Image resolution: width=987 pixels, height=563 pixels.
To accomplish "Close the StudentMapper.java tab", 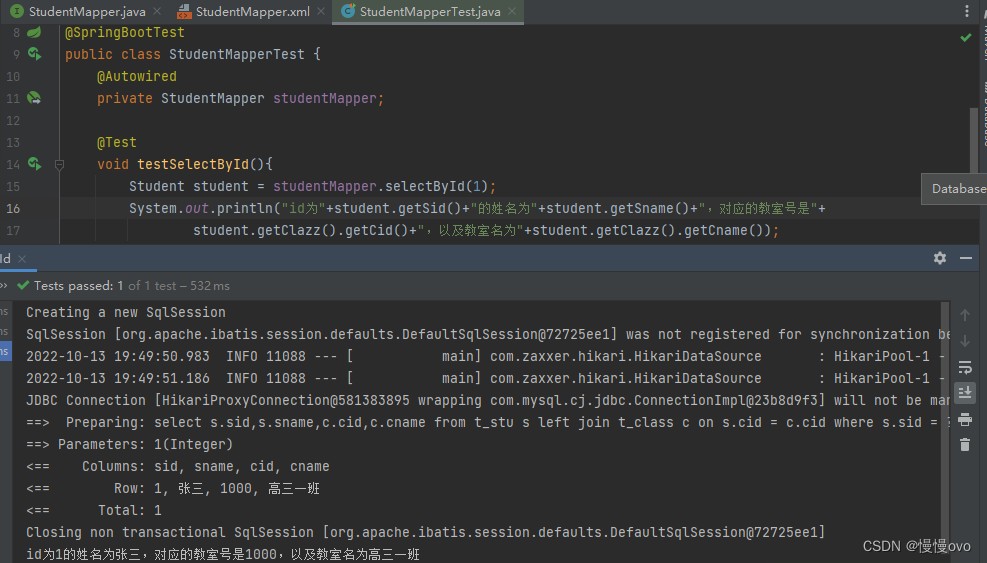I will (x=157, y=11).
